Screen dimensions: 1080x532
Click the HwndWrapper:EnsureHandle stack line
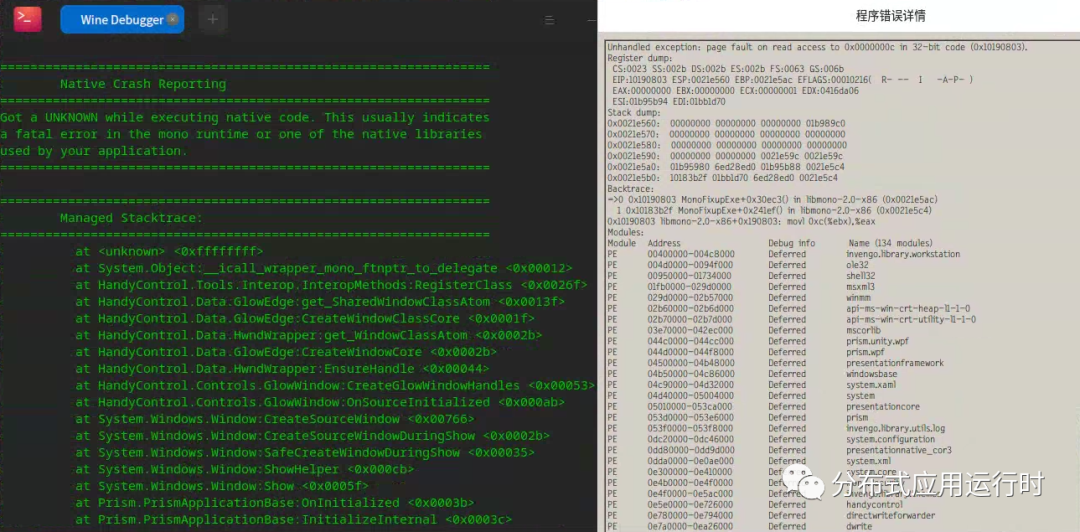(x=282, y=369)
